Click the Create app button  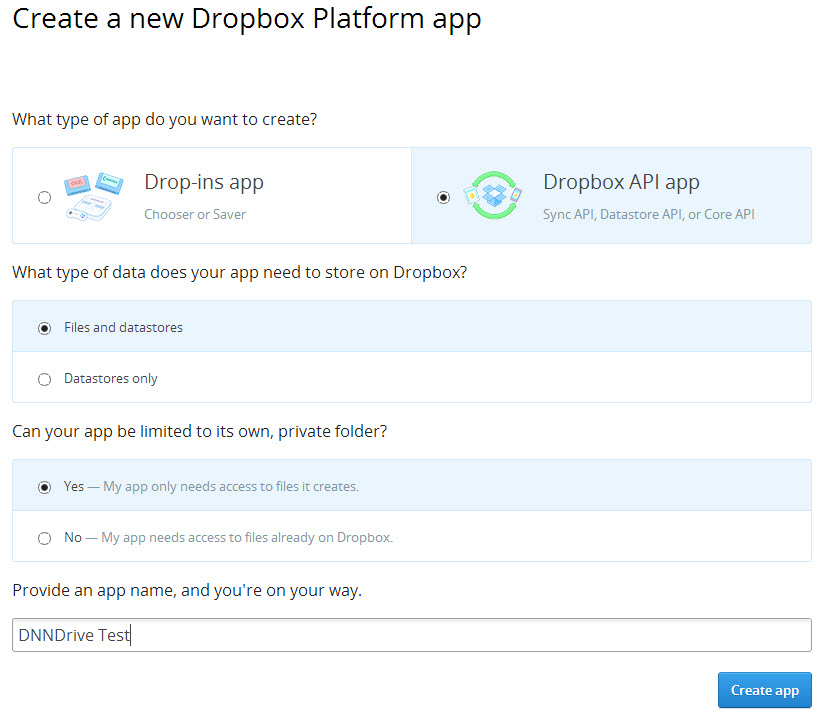point(764,690)
